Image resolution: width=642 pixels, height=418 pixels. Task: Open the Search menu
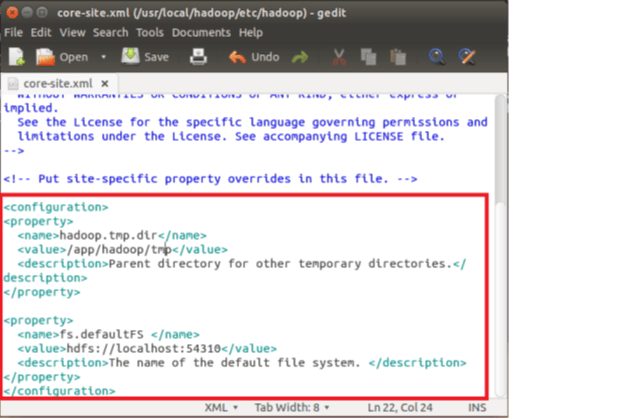coord(110,32)
